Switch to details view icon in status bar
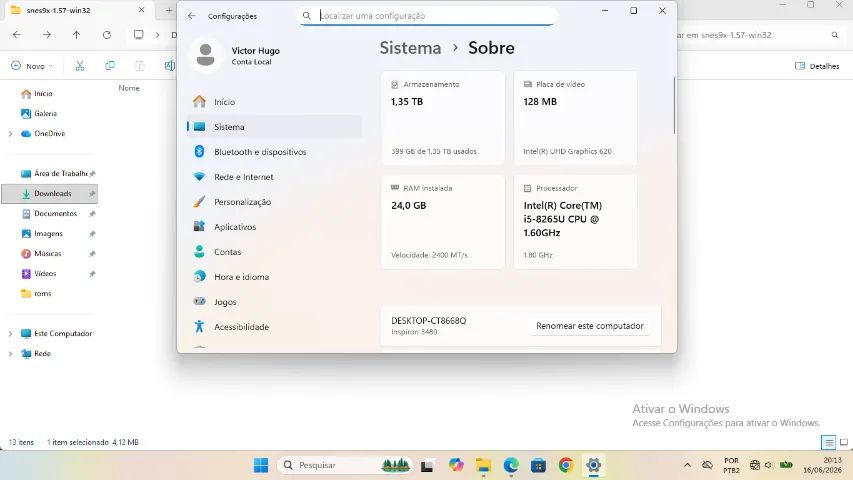Image resolution: width=853 pixels, height=480 pixels. 828,442
